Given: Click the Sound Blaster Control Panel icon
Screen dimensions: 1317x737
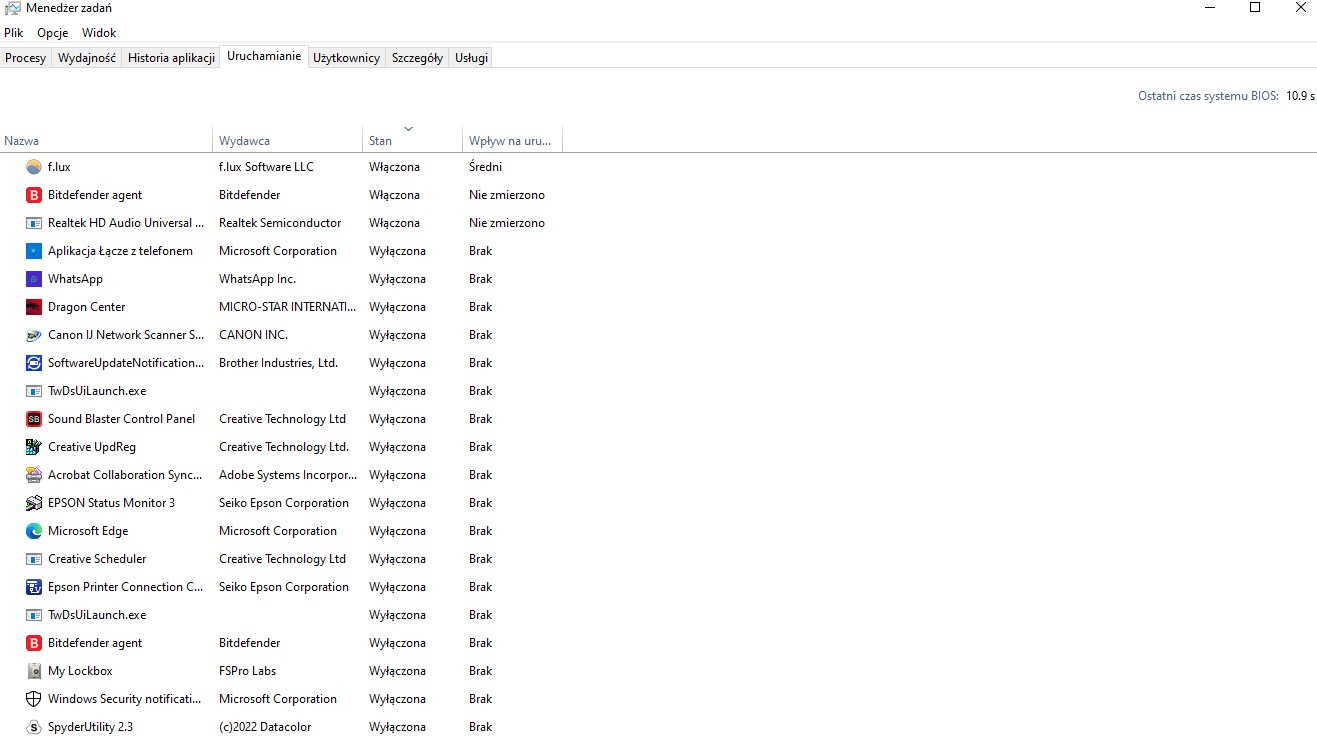Looking at the screenshot, I should [x=34, y=419].
